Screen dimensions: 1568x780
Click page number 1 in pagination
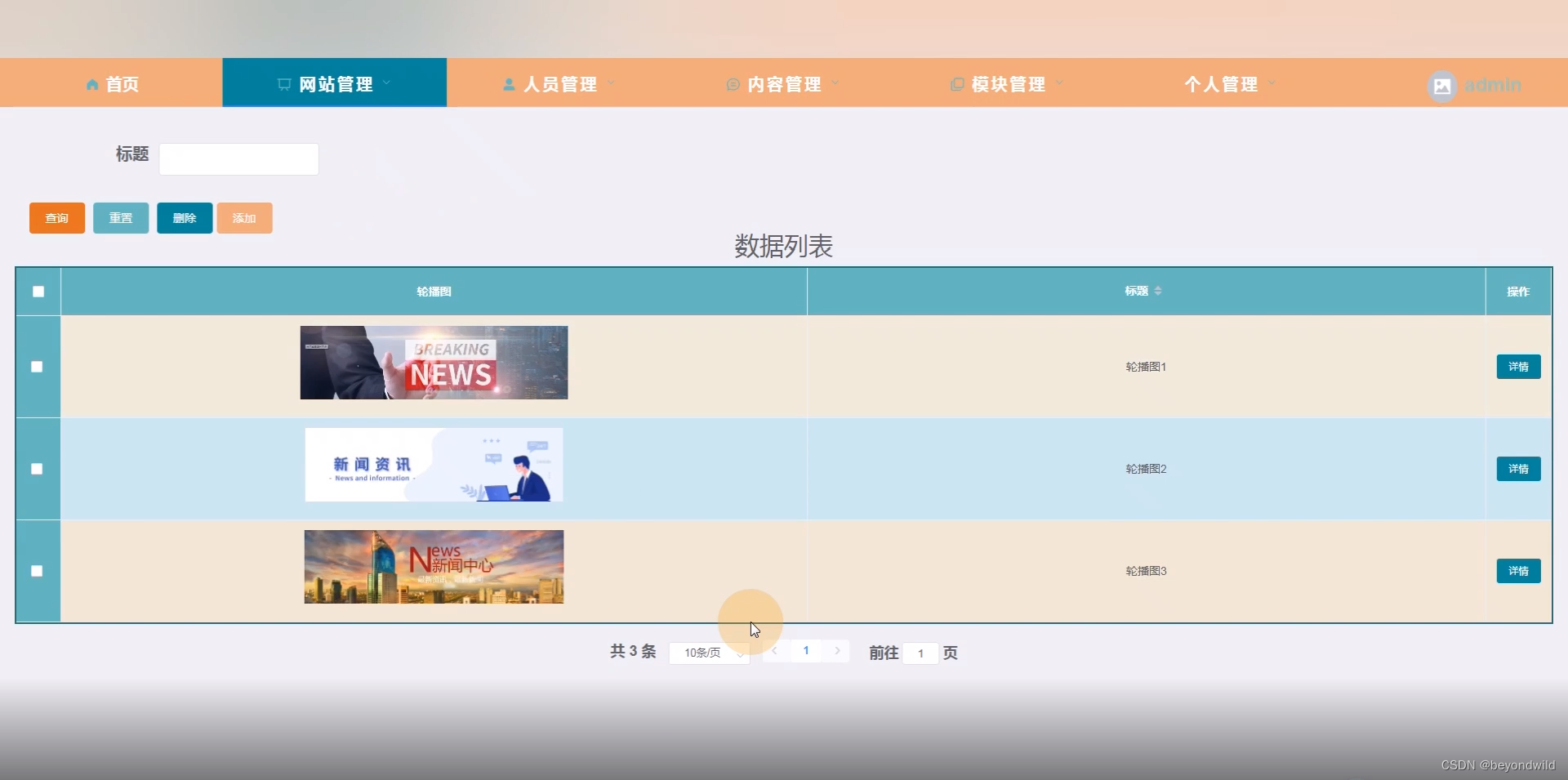pos(806,651)
